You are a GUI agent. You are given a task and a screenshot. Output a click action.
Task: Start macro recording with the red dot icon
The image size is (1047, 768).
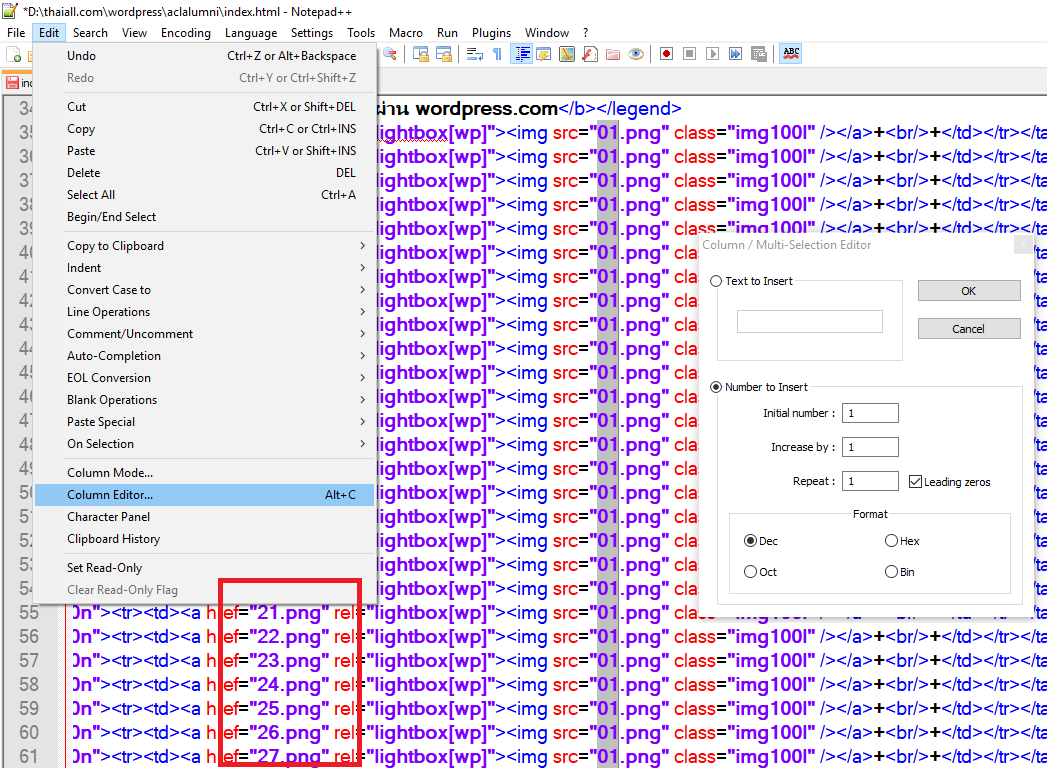pos(666,54)
